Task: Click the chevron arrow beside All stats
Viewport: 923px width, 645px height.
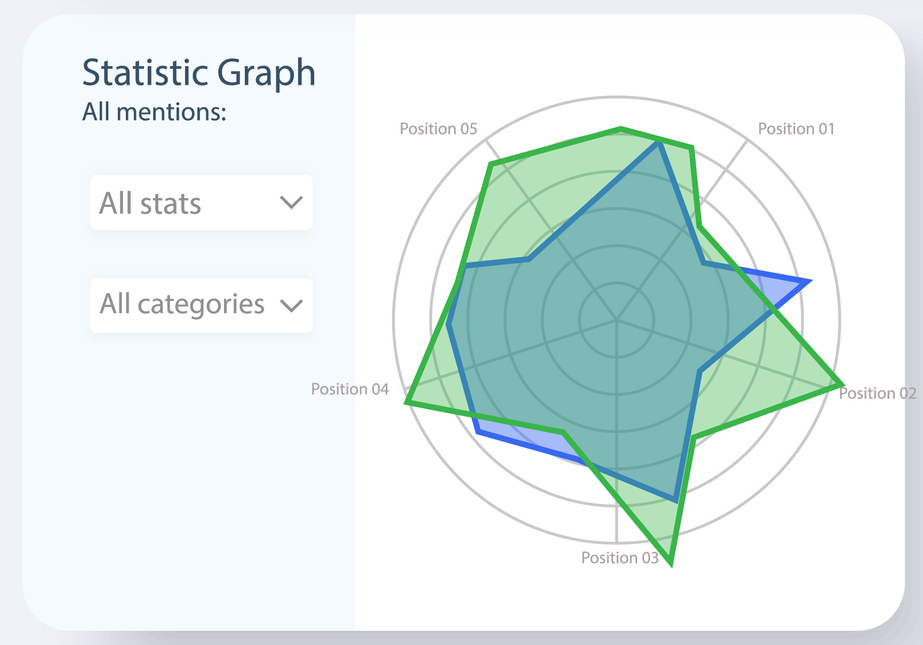Action: click(291, 203)
